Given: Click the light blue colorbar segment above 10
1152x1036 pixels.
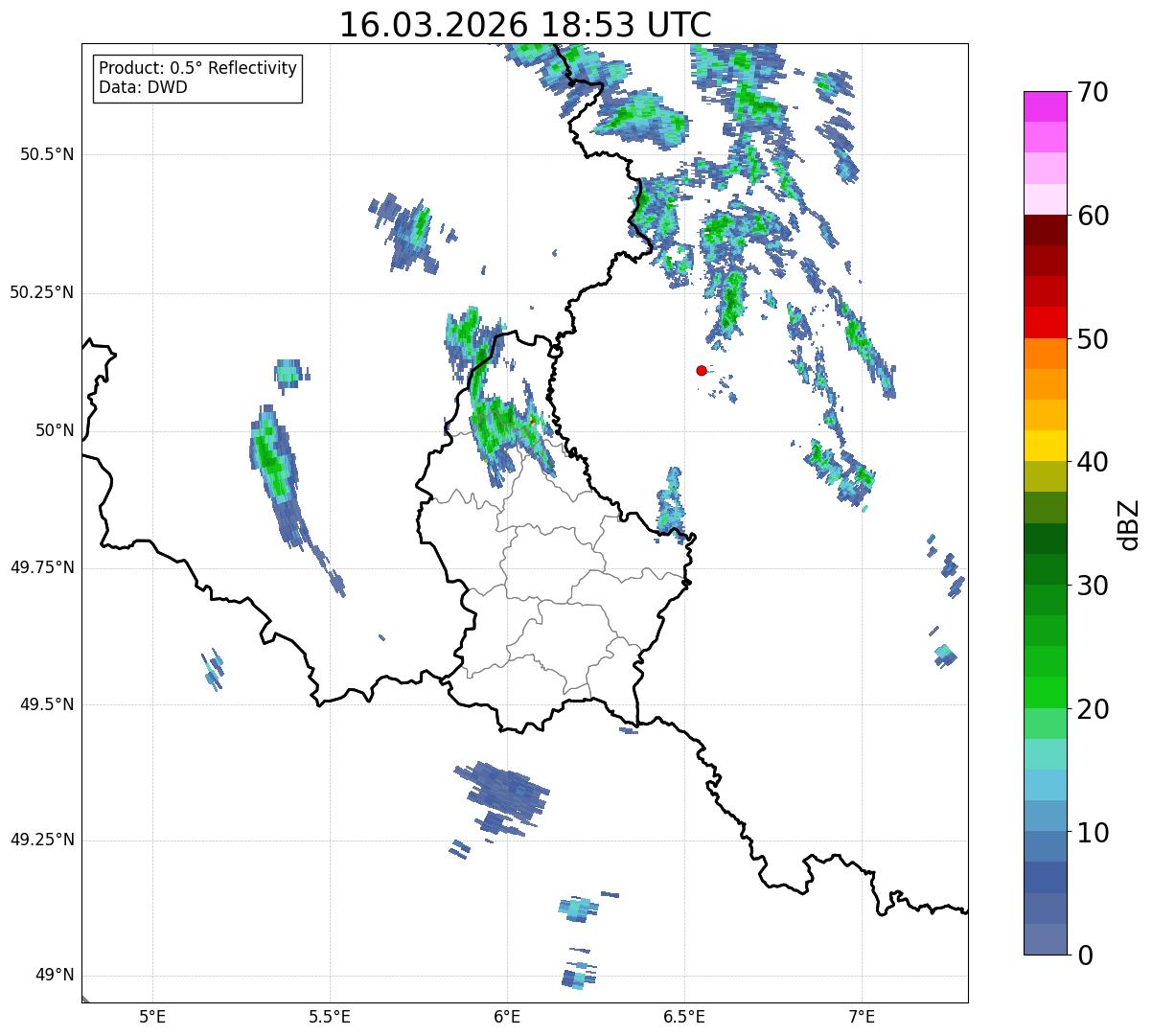Looking at the screenshot, I should tap(1045, 816).
